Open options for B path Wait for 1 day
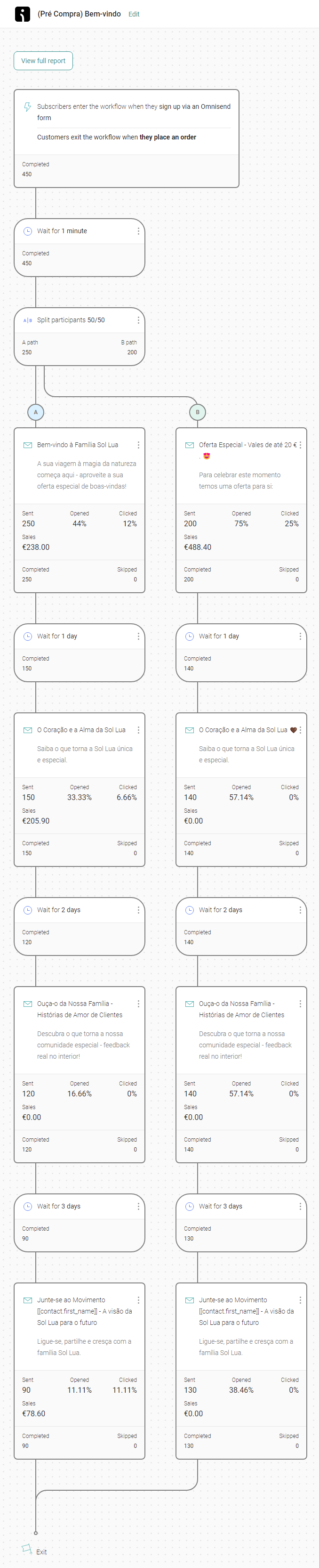The image size is (319, 1568). pos(300,636)
